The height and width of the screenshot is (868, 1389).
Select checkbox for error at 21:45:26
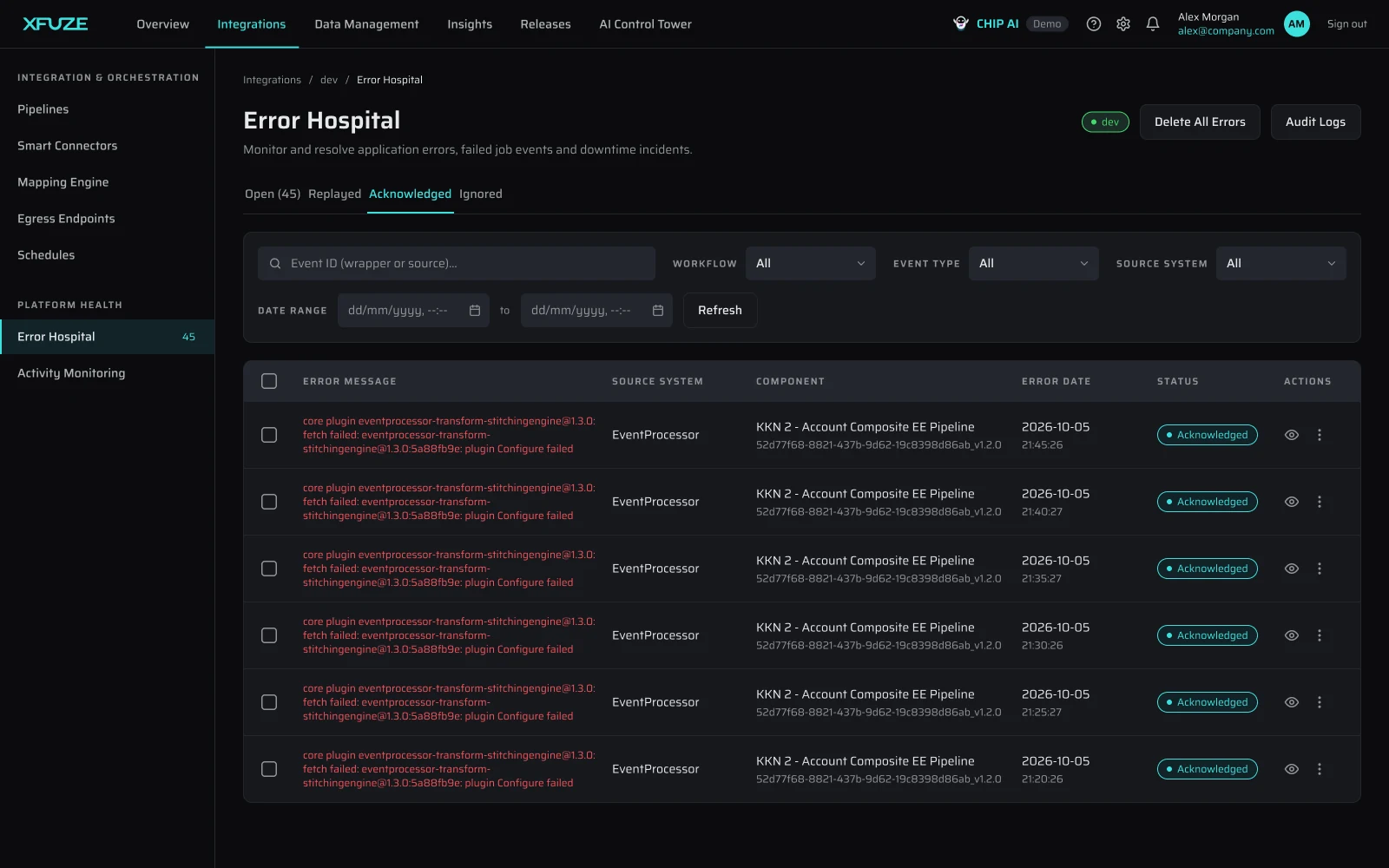tap(269, 435)
